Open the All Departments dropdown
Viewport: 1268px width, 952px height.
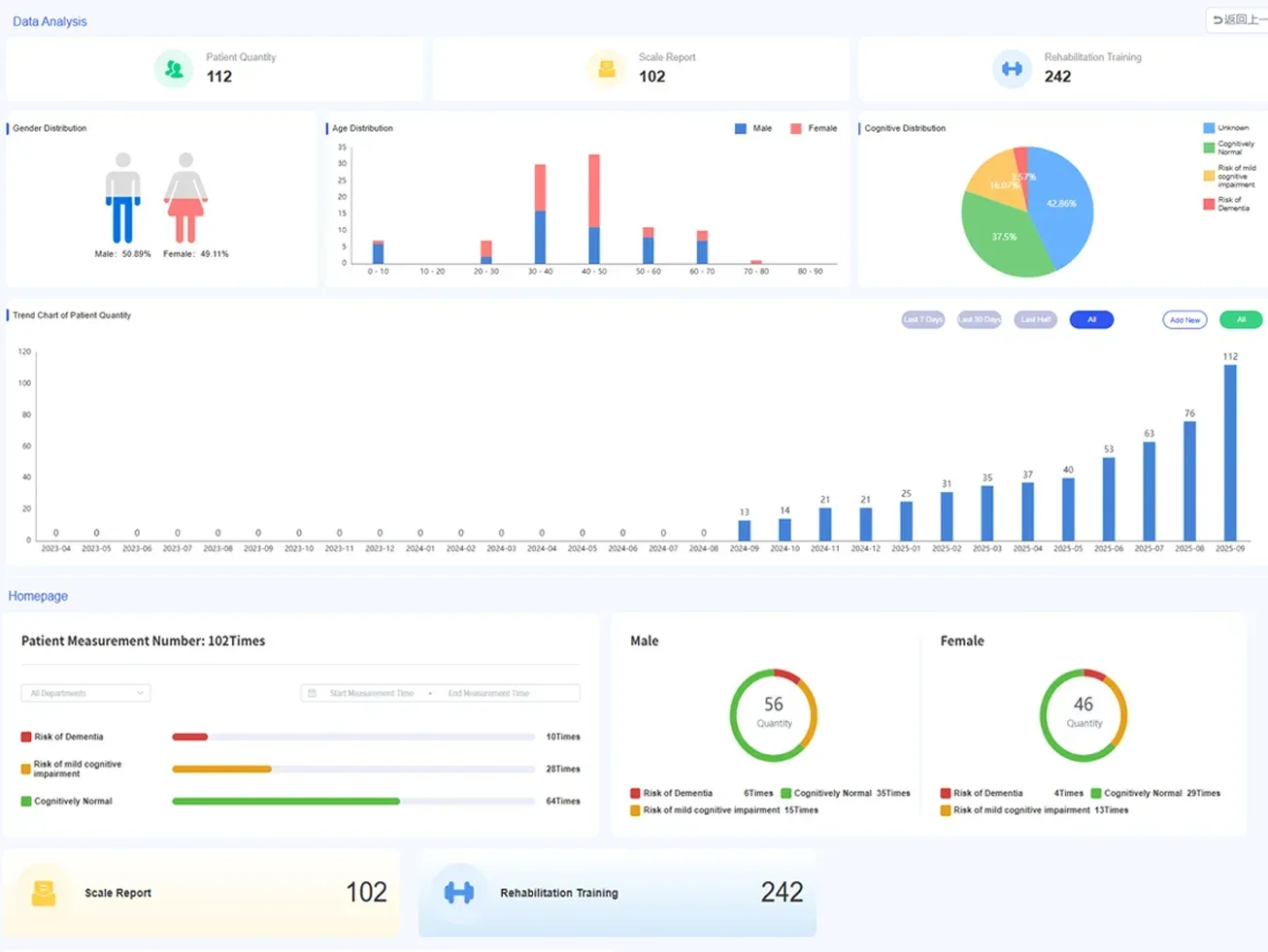(x=84, y=693)
